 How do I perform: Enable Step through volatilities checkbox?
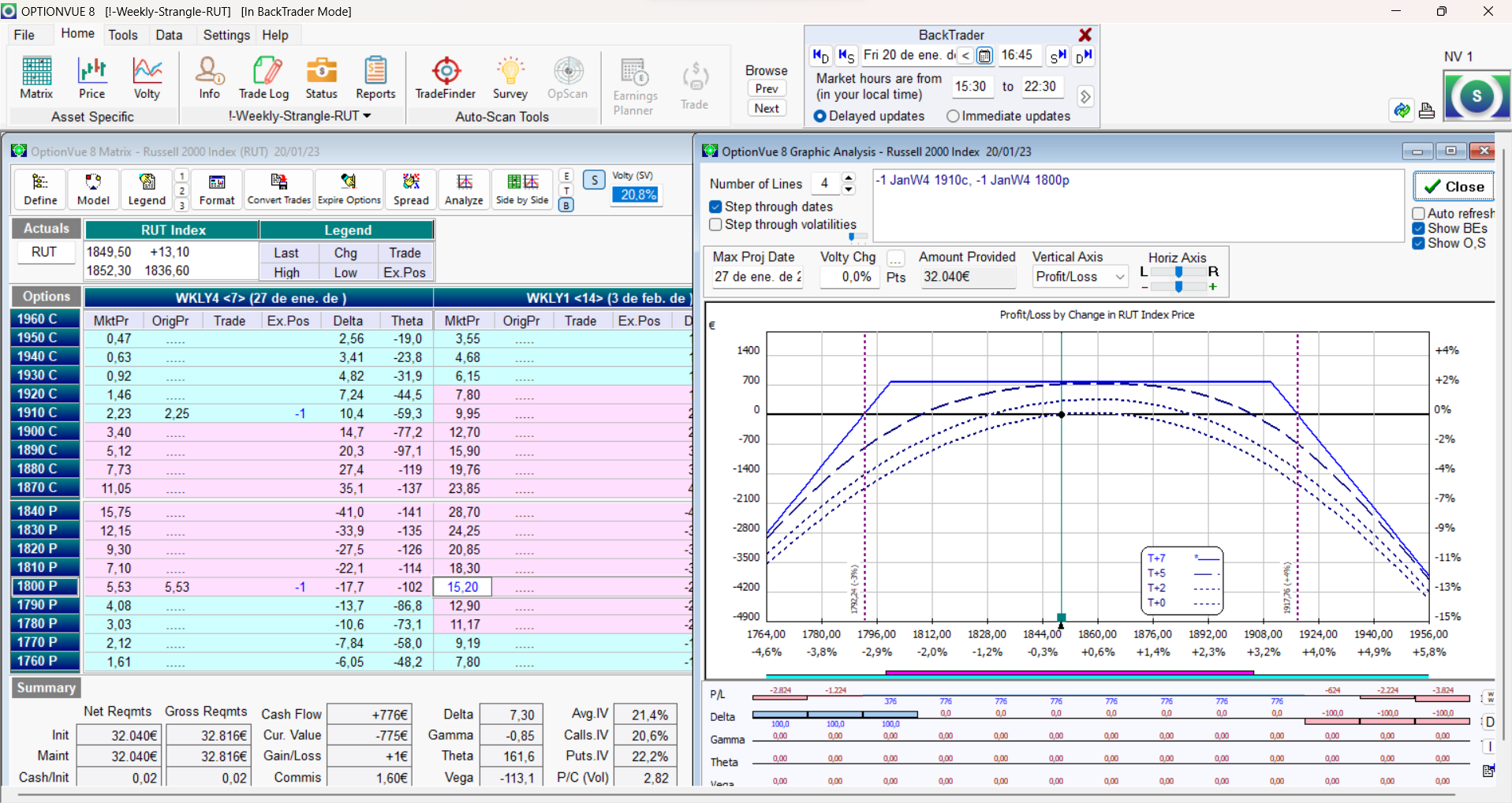point(716,225)
